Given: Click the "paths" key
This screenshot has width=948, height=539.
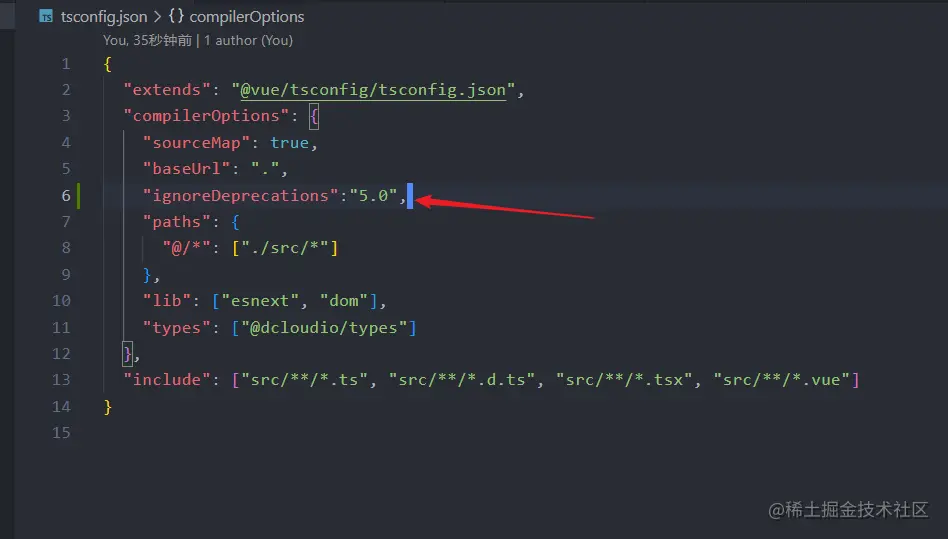Looking at the screenshot, I should coord(177,222).
